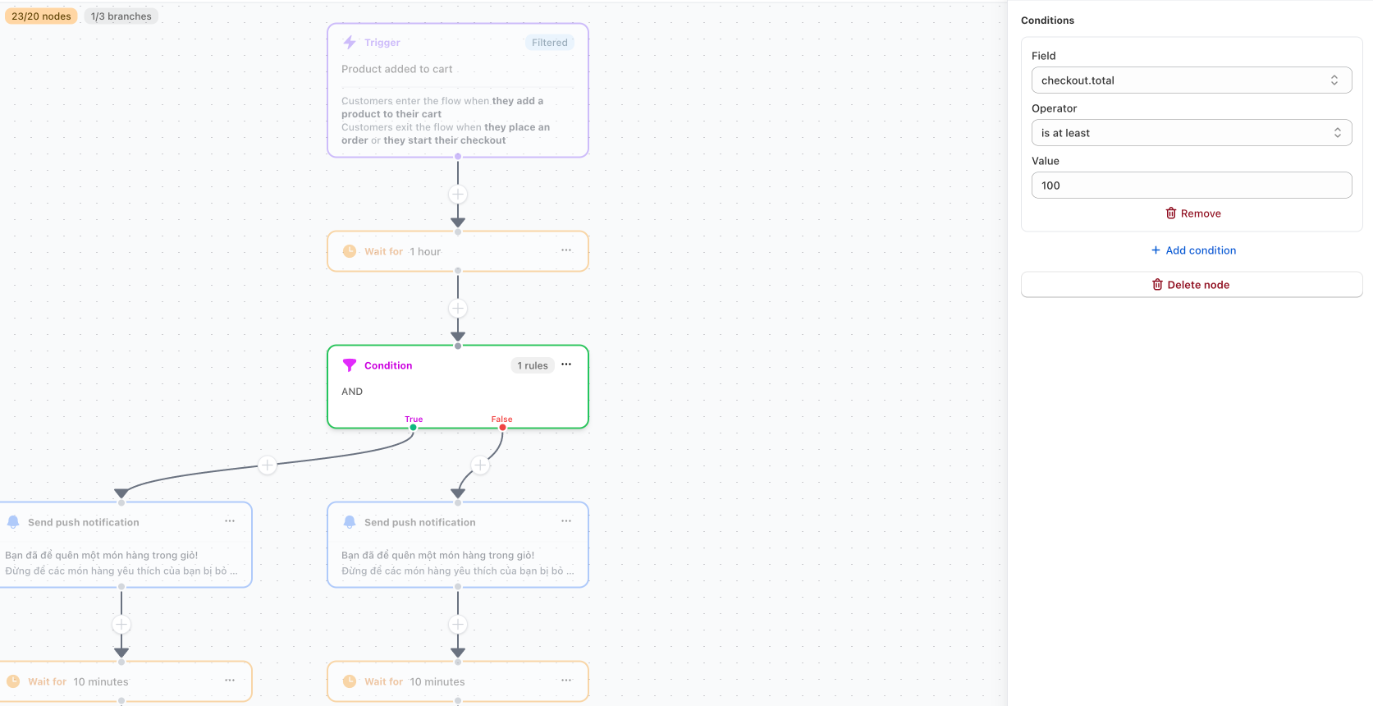This screenshot has width=1373, height=706.
Task: Click the AND text in the Condition node
Action: [x=352, y=391]
